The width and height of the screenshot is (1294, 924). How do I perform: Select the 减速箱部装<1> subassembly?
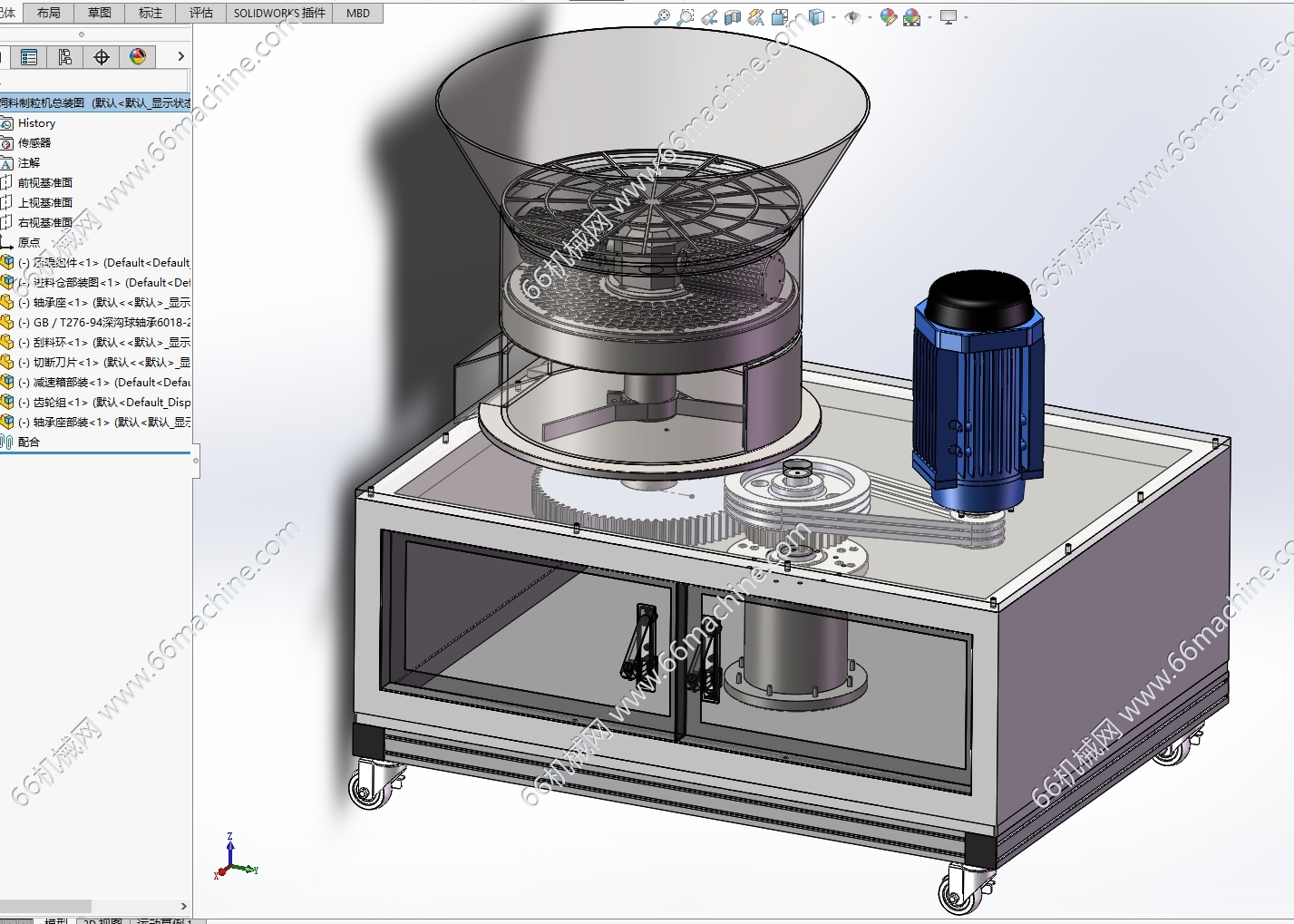pos(104,383)
